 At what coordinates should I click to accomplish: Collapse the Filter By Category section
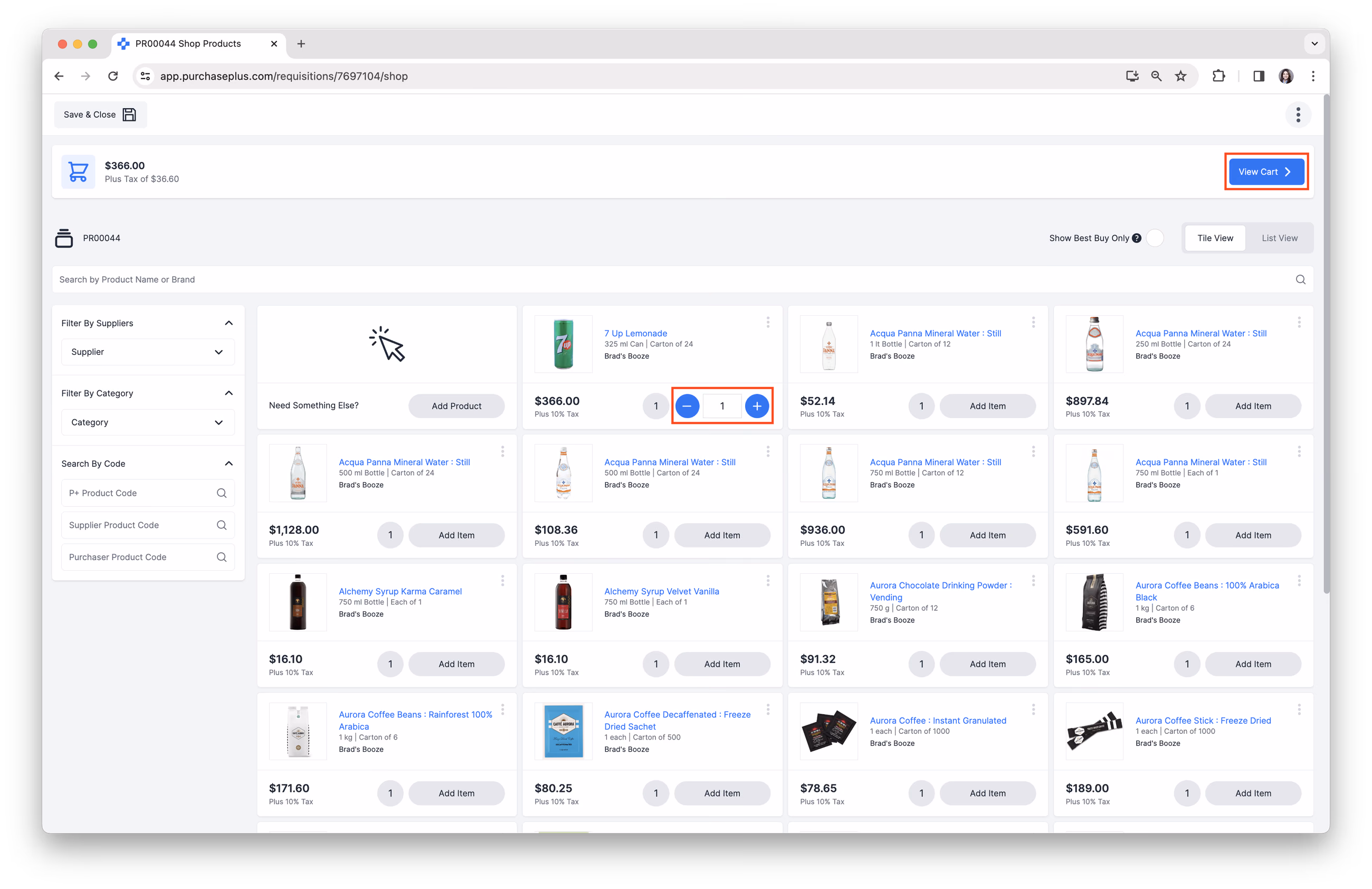click(x=229, y=393)
